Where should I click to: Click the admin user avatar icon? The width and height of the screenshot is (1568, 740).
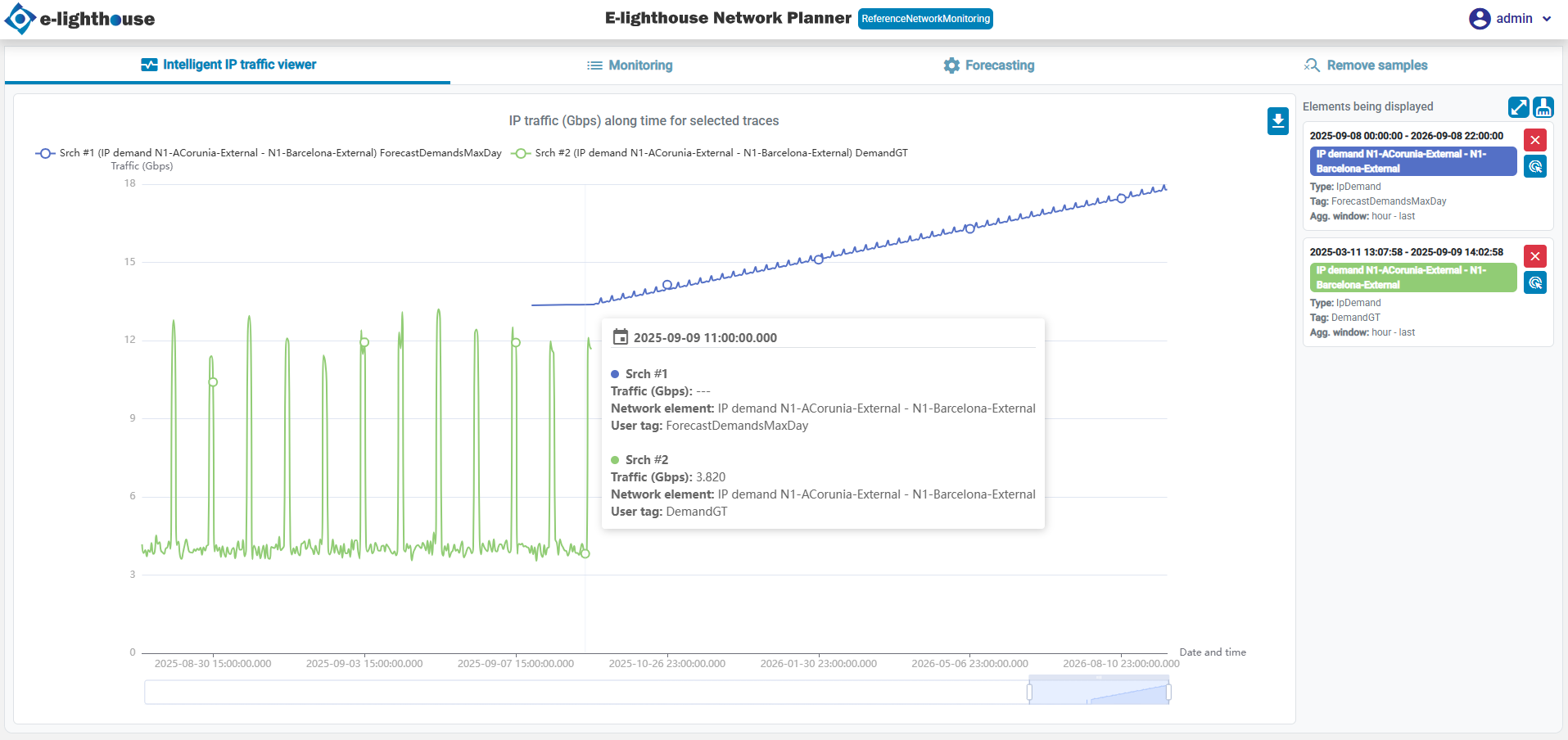[1479, 19]
